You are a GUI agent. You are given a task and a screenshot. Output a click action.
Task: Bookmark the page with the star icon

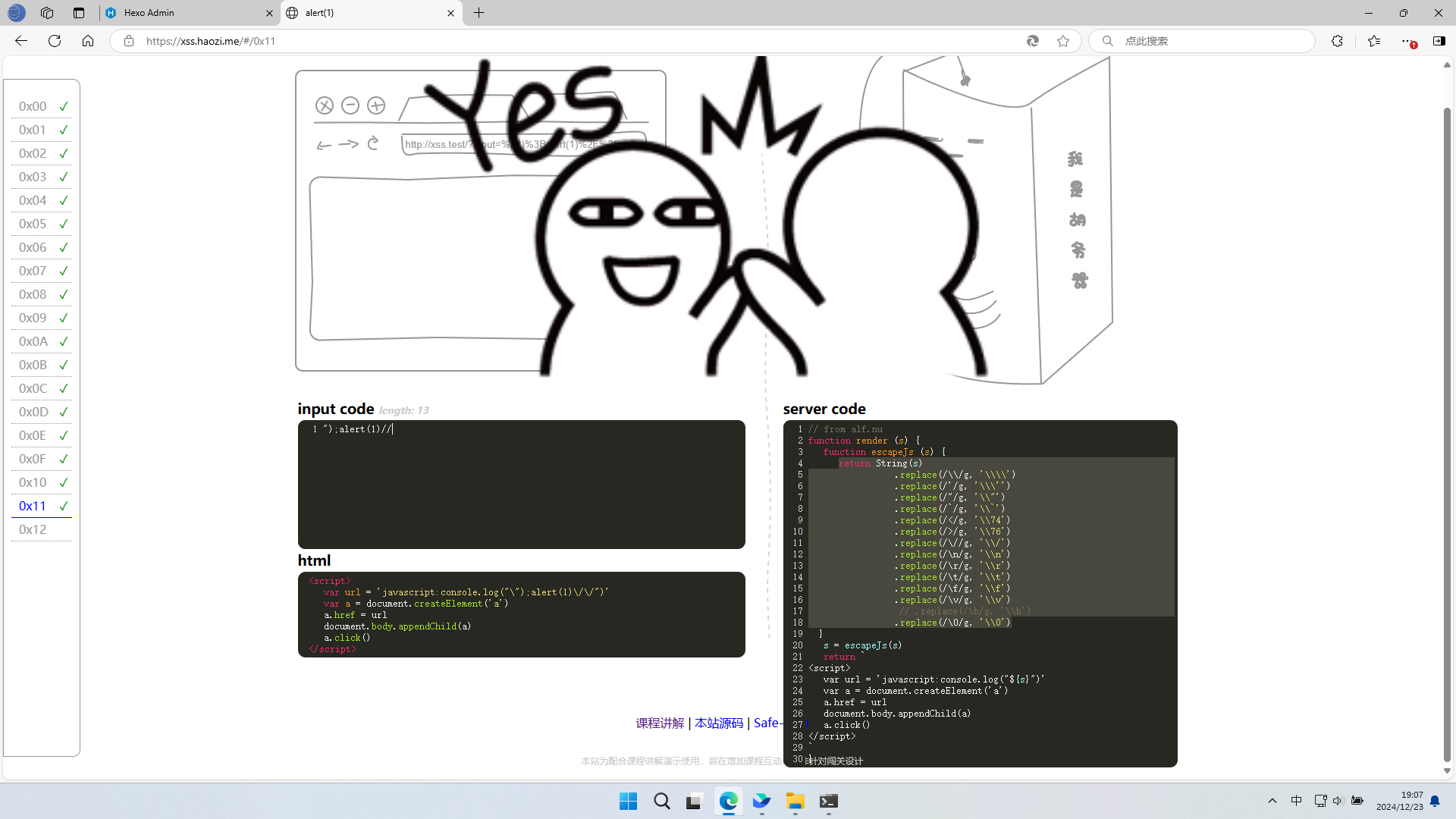pos(1063,41)
